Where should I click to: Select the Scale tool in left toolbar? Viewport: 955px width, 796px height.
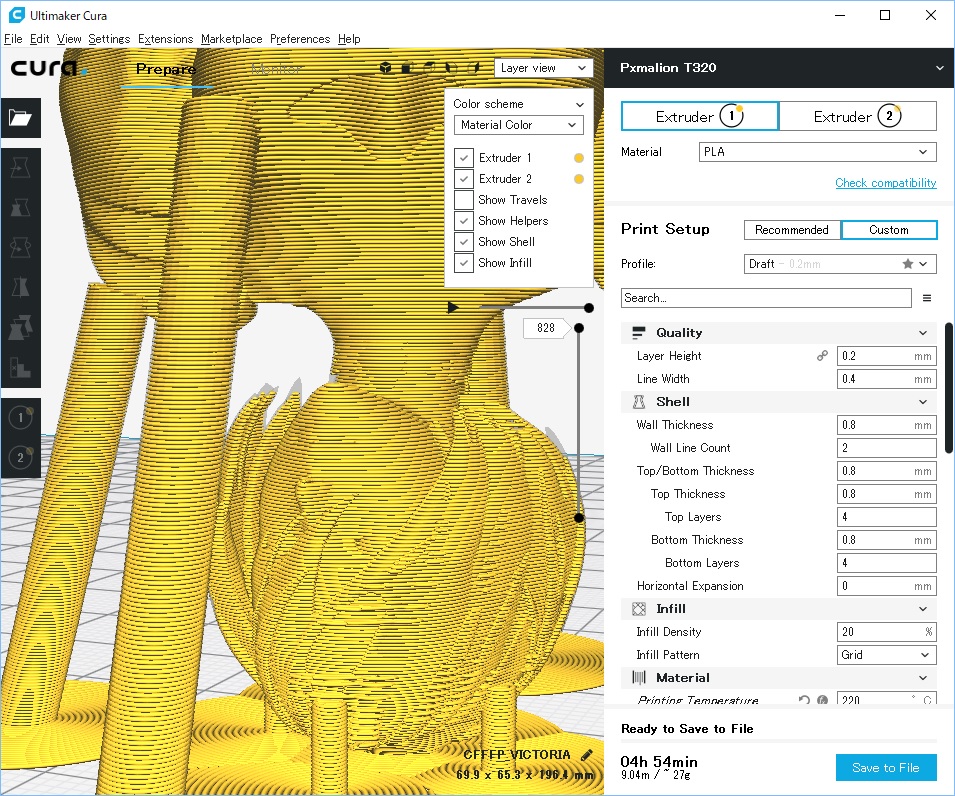(x=20, y=208)
